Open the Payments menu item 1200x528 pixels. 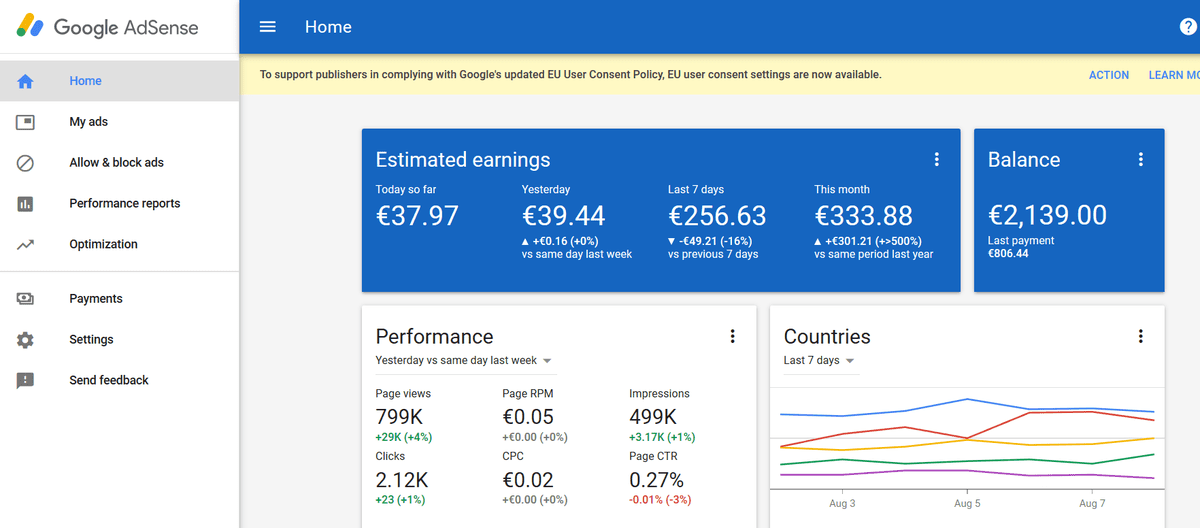click(96, 299)
